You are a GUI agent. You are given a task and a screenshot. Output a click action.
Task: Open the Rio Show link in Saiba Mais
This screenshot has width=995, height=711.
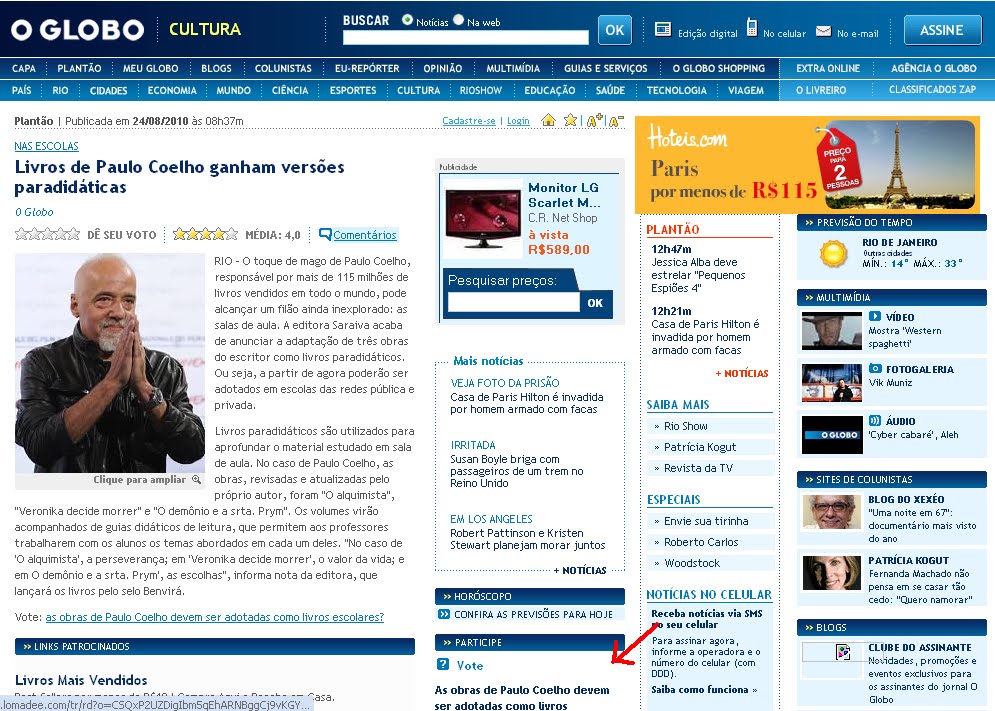685,426
